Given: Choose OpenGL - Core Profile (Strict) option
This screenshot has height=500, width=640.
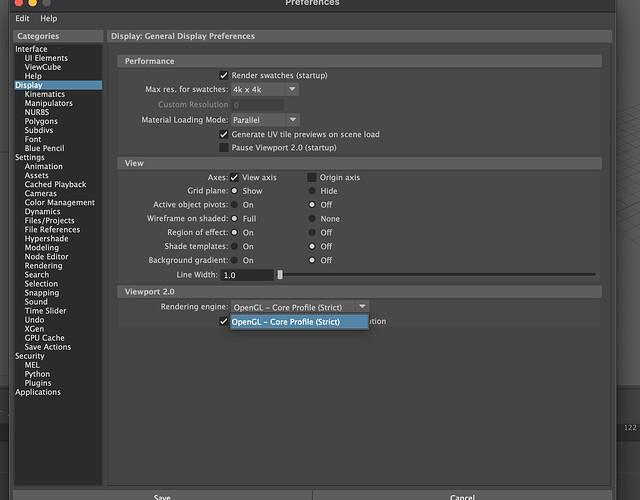Looking at the screenshot, I should click(x=299, y=322).
